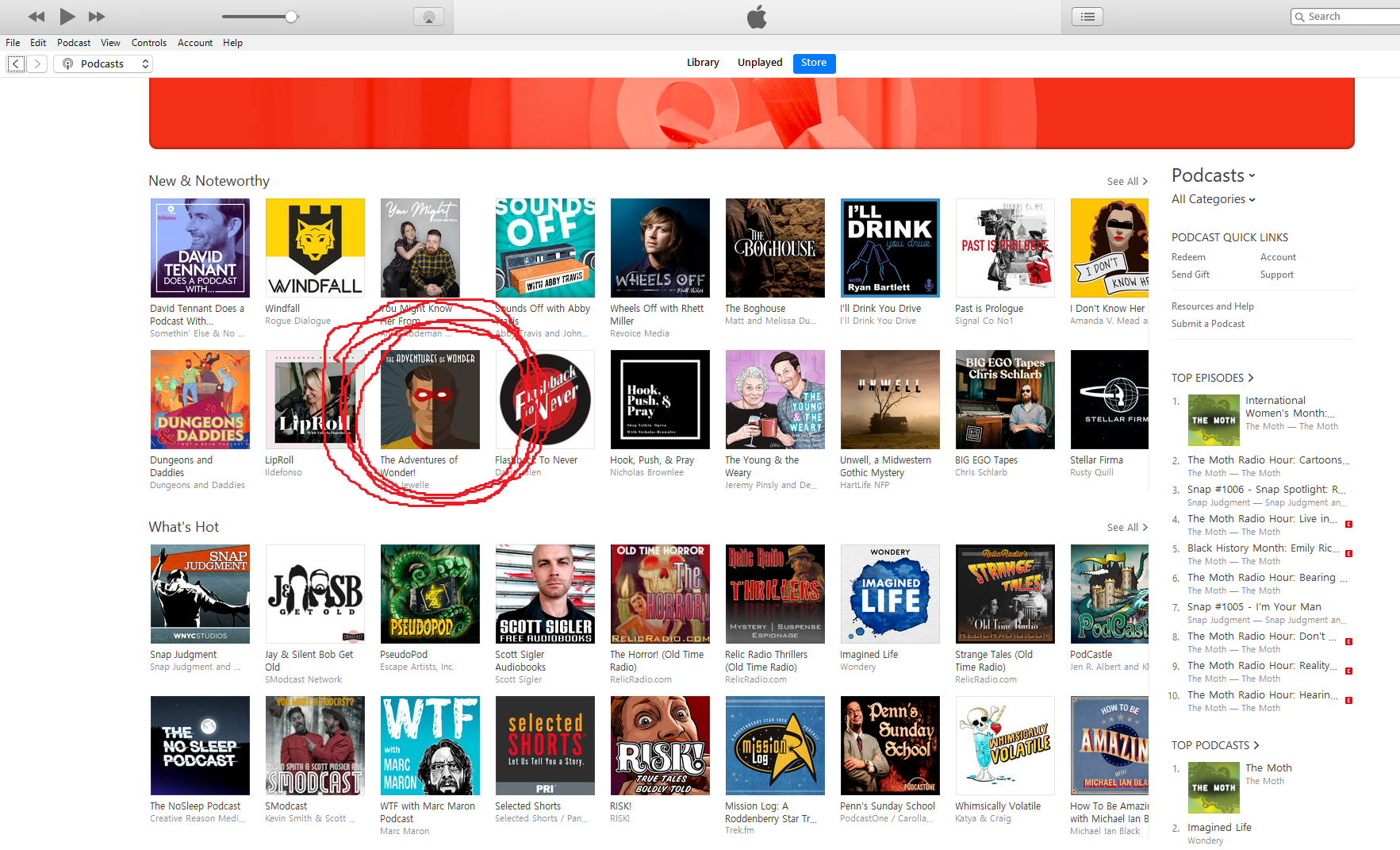
Task: Open PseudoPod podcast artwork
Action: tap(430, 594)
